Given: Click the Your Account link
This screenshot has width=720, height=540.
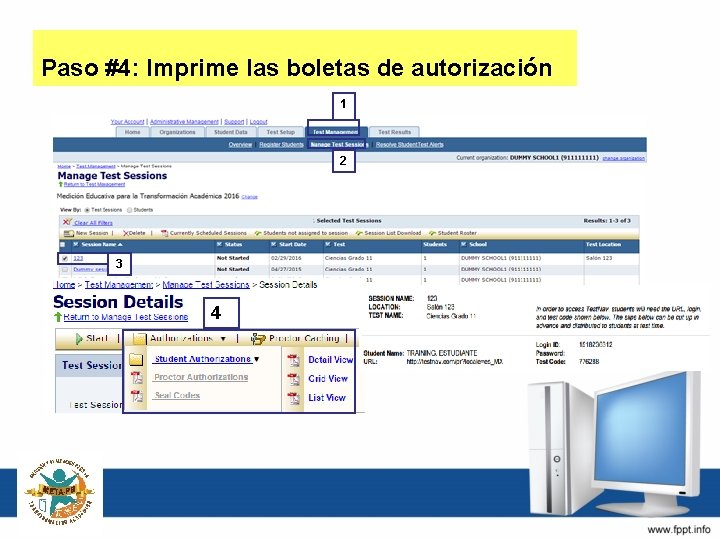Looking at the screenshot, I should (x=127, y=122).
